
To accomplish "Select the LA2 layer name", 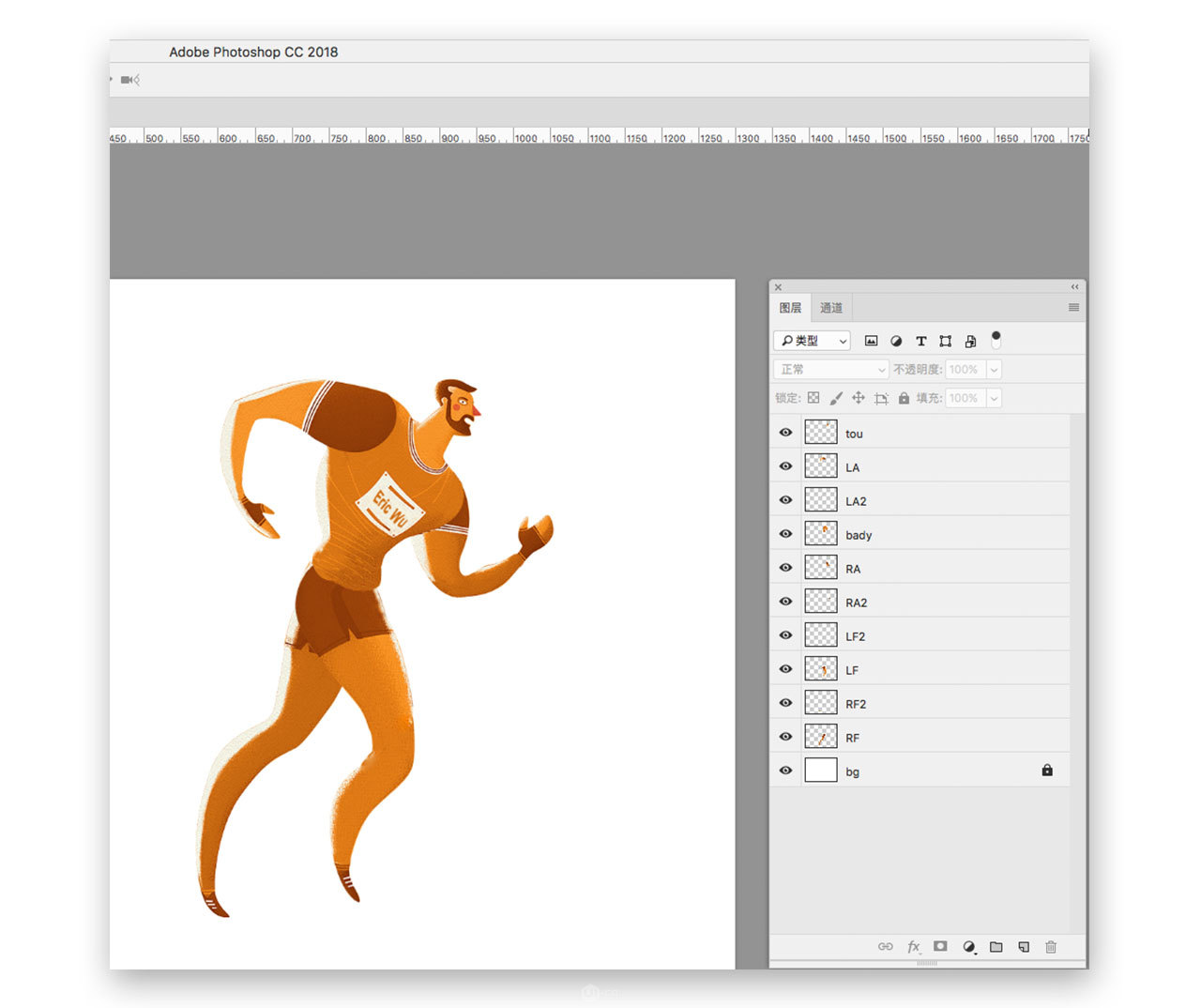I will coord(856,501).
